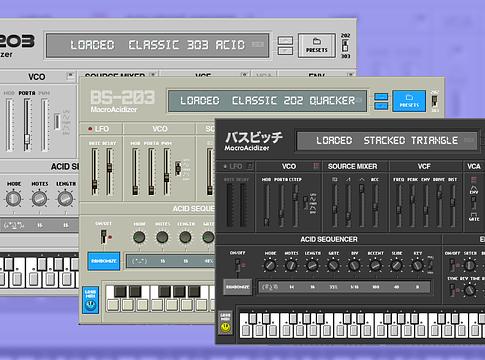Click upper blue button left of BS-203 Presets
Screen dimensions: 485x360
(381, 97)
